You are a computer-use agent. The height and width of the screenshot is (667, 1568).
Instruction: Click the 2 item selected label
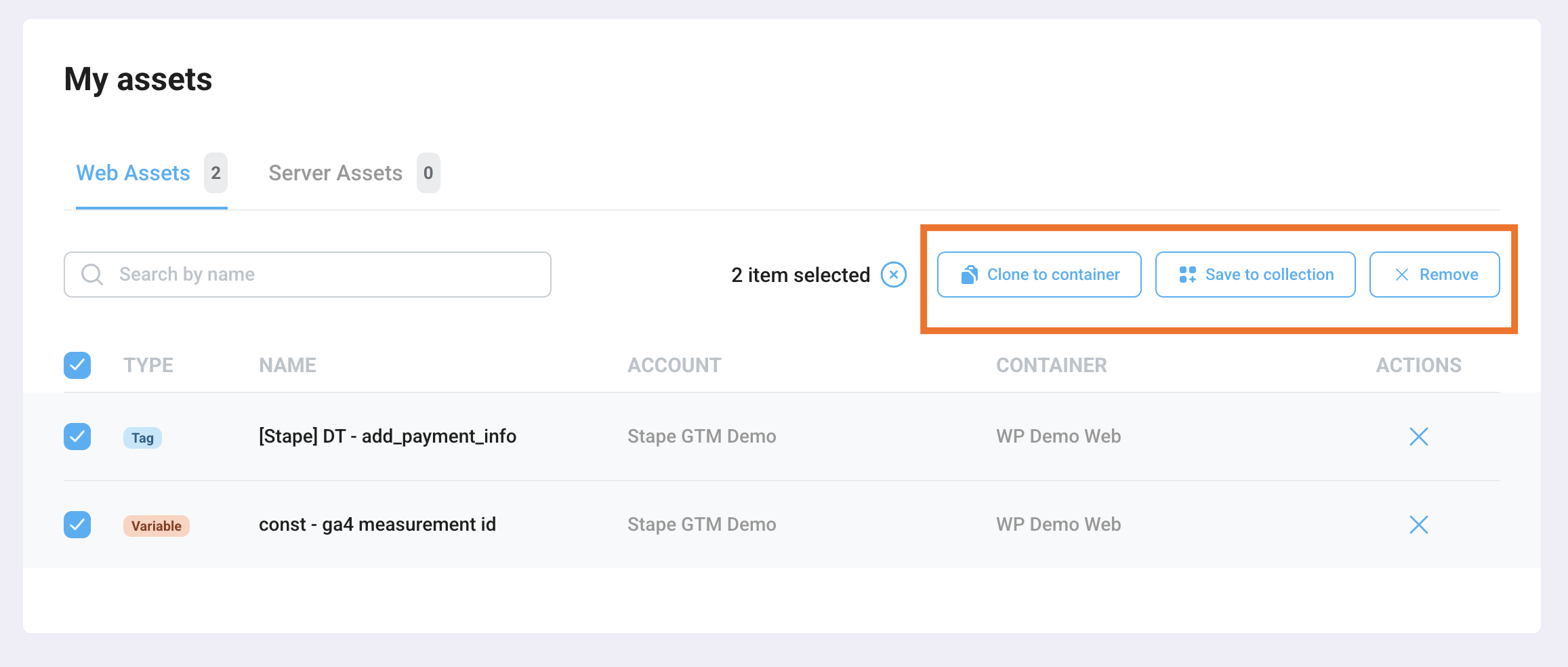pos(800,275)
